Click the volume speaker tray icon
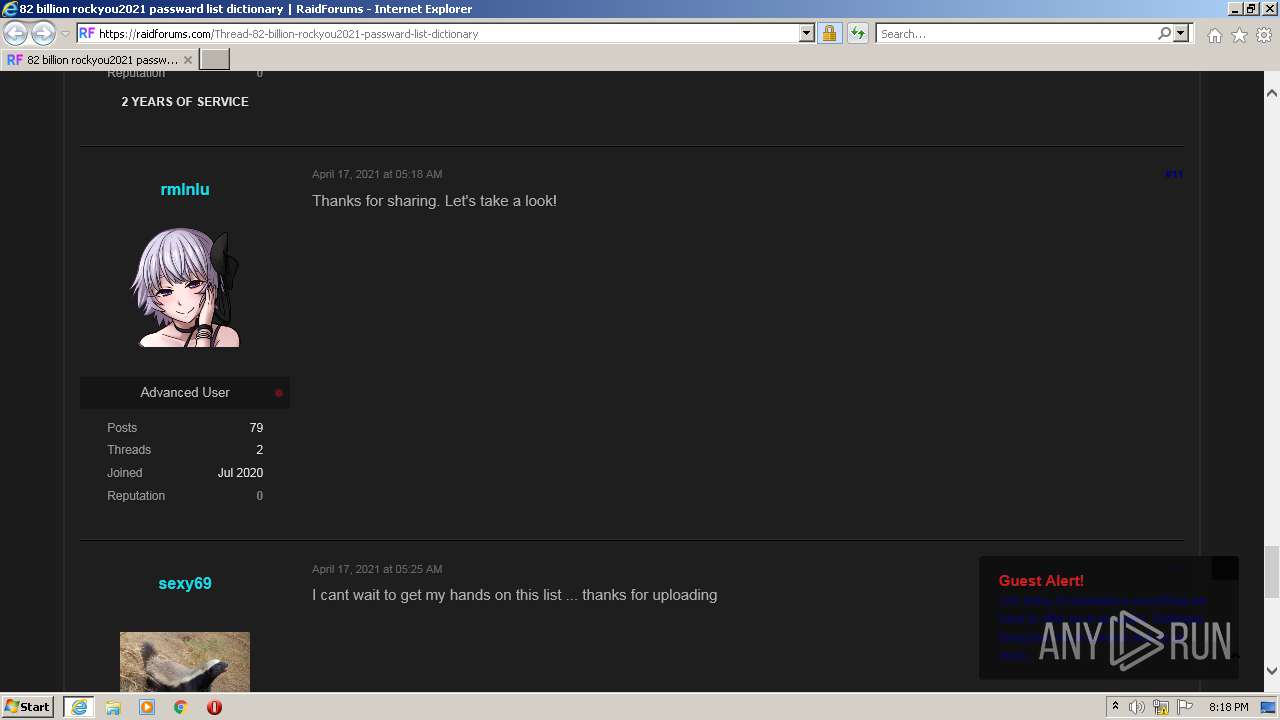The image size is (1280, 720). tap(1137, 707)
